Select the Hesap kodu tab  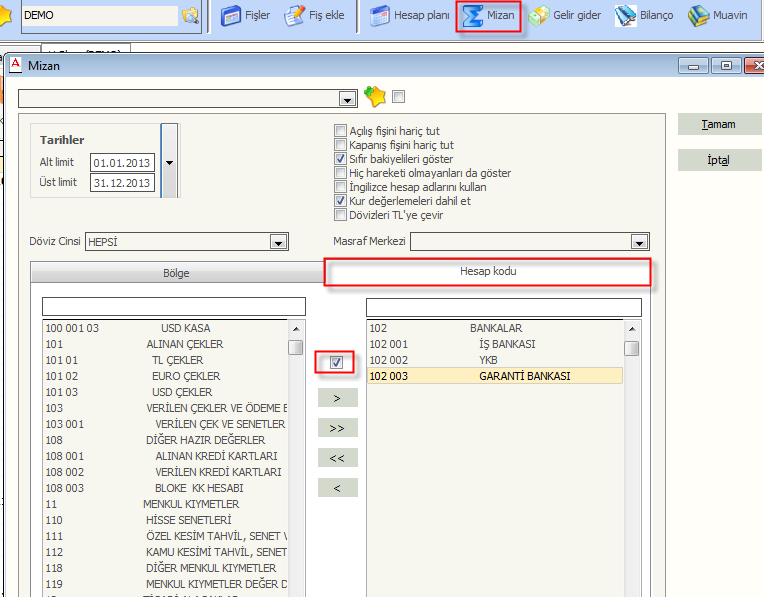point(487,272)
